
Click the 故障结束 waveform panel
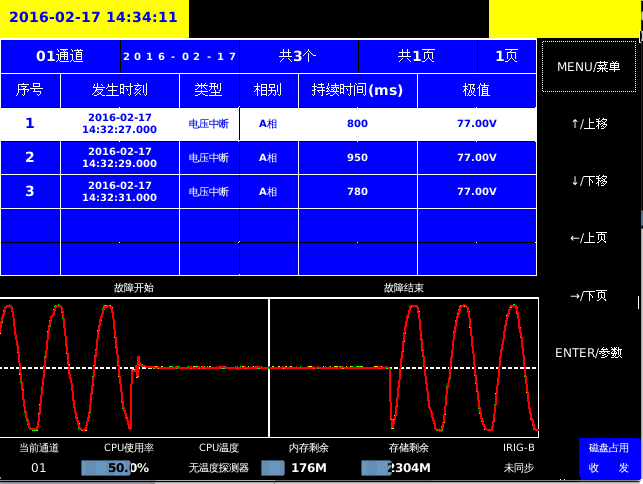click(x=404, y=367)
